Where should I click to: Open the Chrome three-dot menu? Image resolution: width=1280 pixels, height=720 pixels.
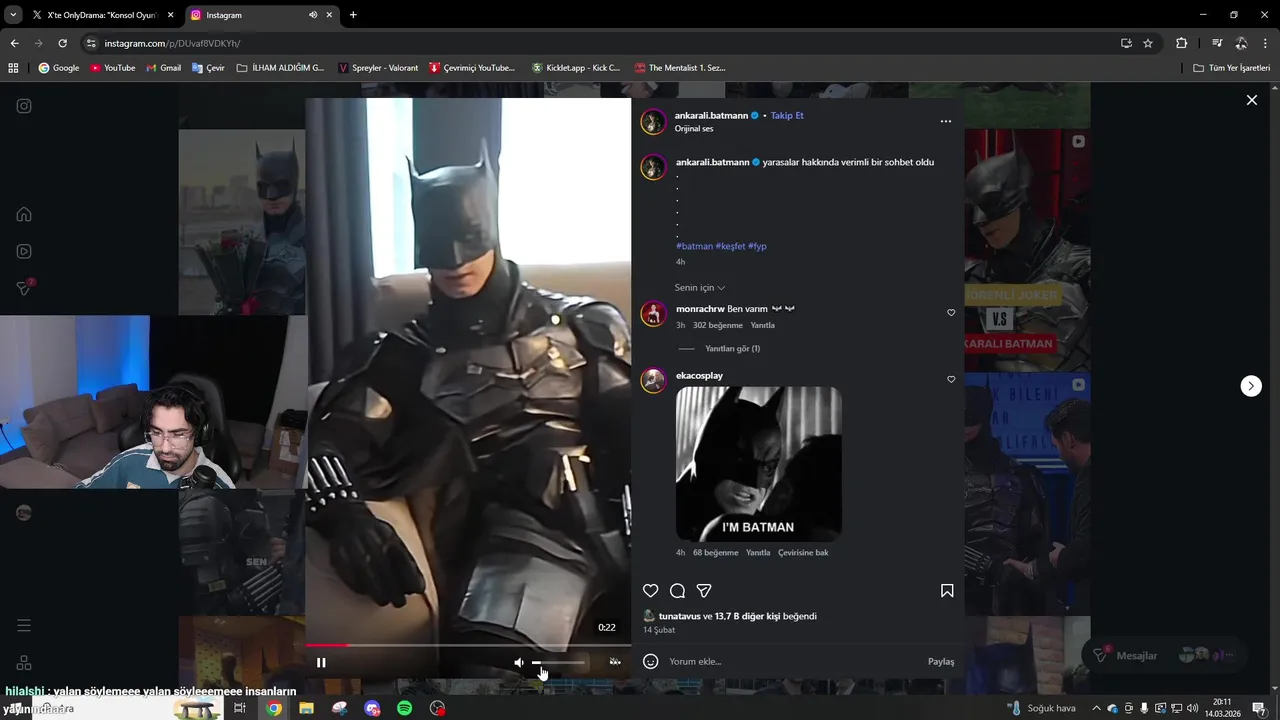click(x=1266, y=43)
